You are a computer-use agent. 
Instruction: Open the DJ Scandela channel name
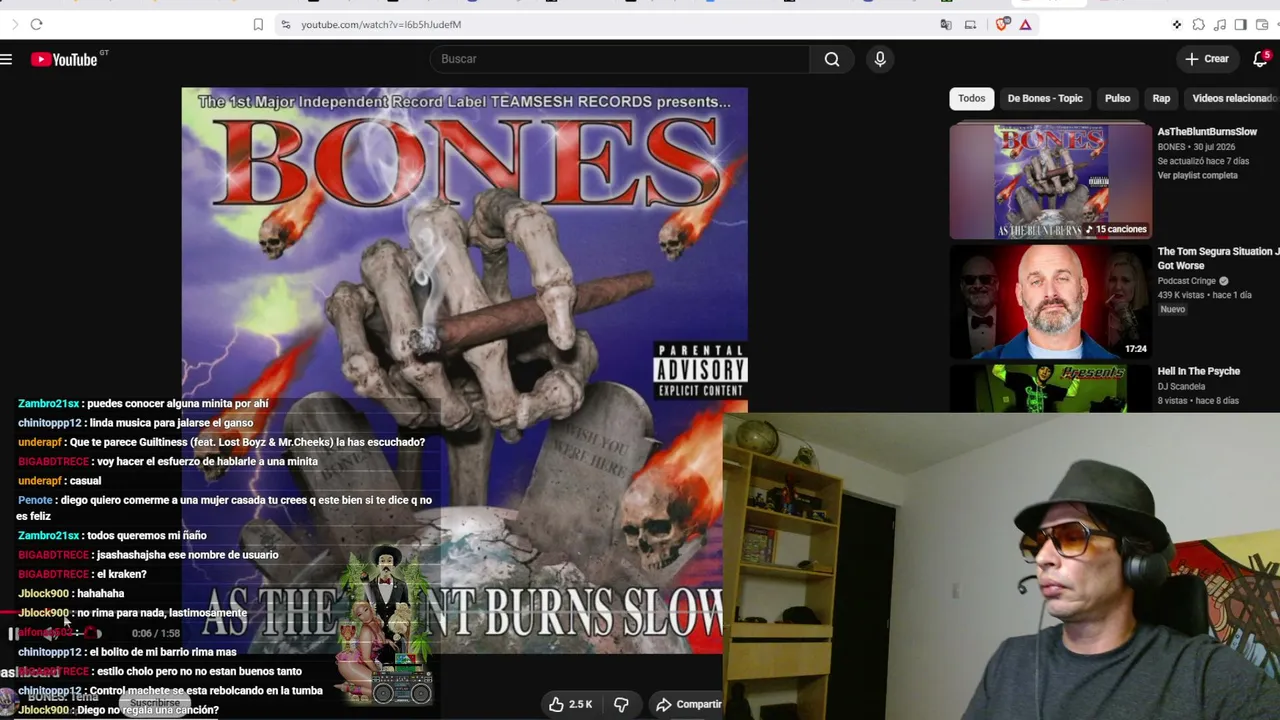[x=1181, y=386]
